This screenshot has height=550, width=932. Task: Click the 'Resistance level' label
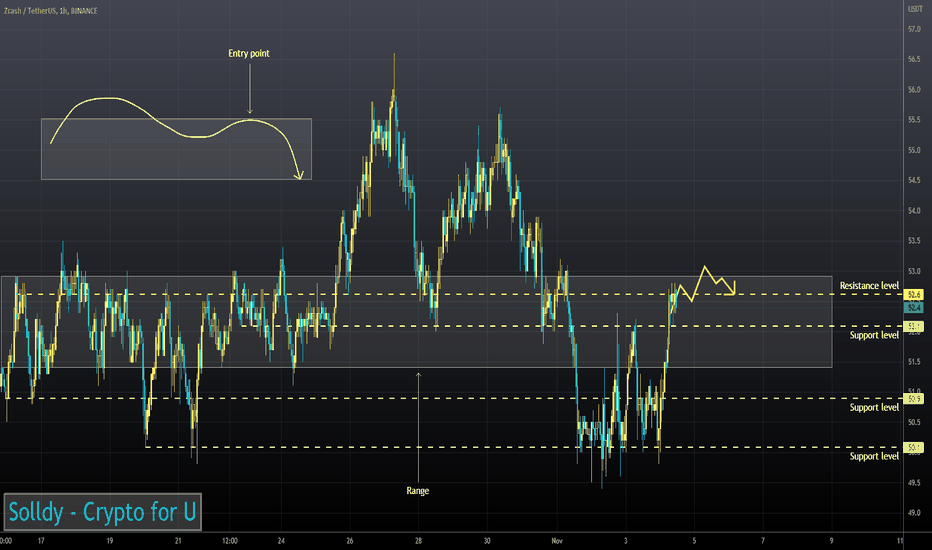[x=869, y=286]
